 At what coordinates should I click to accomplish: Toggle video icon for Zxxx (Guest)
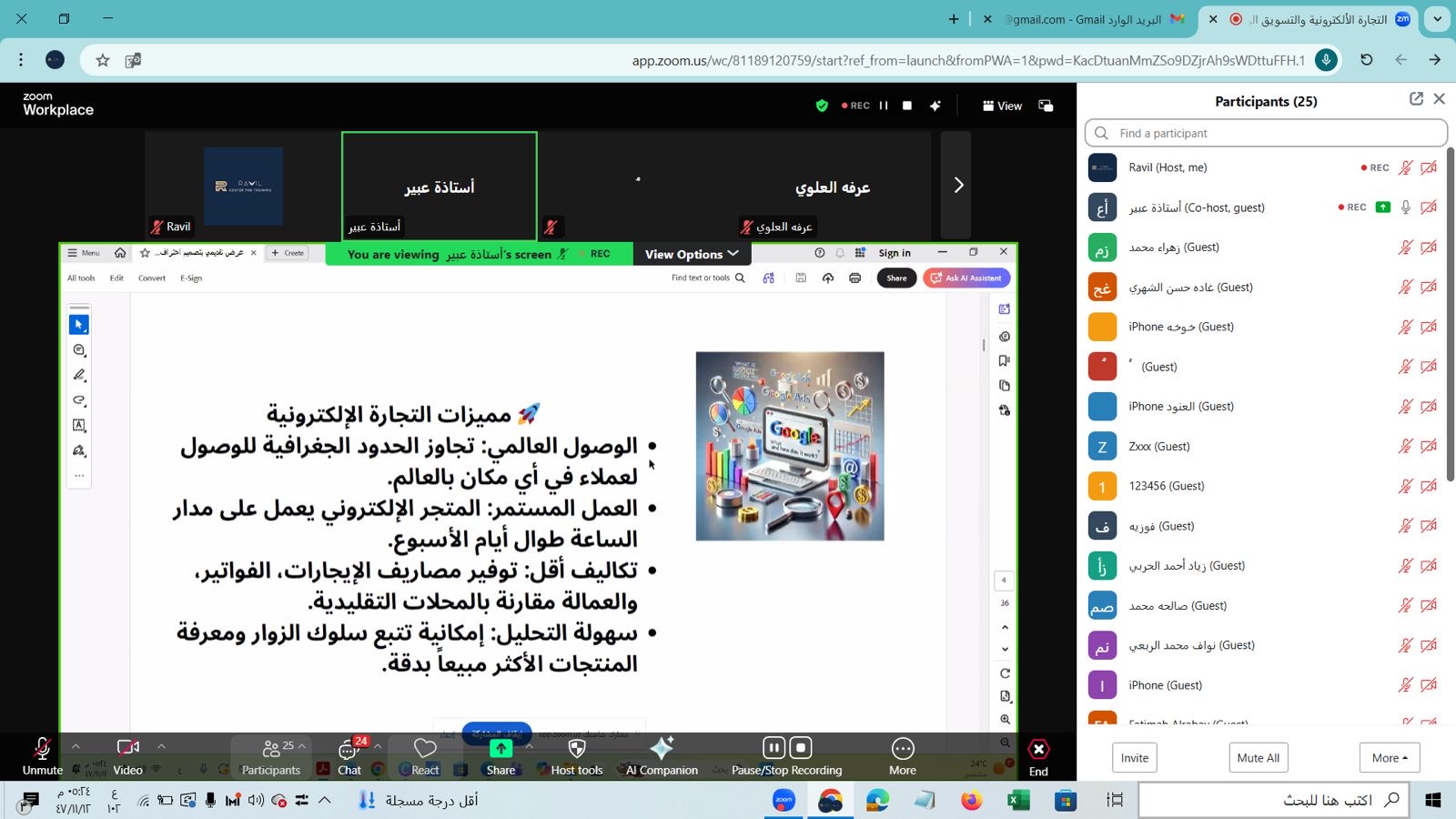tap(1429, 446)
